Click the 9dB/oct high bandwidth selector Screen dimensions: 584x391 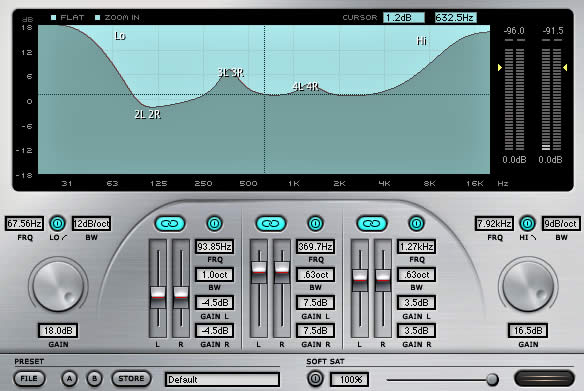(561, 223)
